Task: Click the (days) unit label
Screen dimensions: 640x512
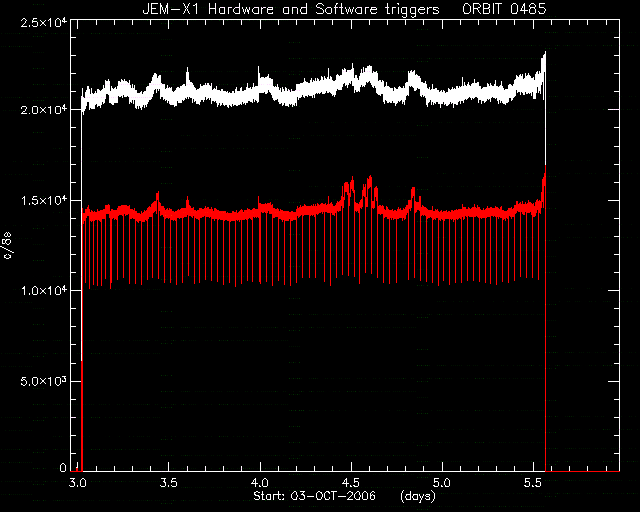Action: [418, 496]
